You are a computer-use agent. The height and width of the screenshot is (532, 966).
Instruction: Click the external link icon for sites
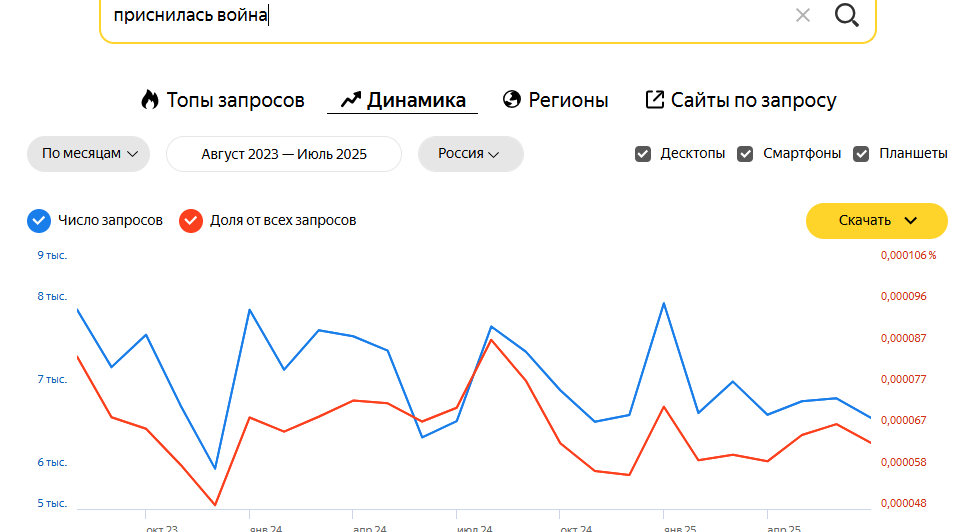click(x=655, y=100)
